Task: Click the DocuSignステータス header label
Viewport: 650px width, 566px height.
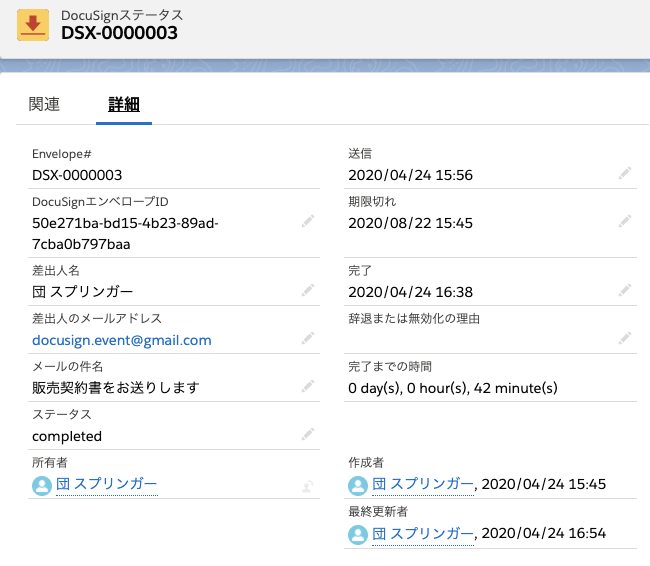Action: click(122, 15)
